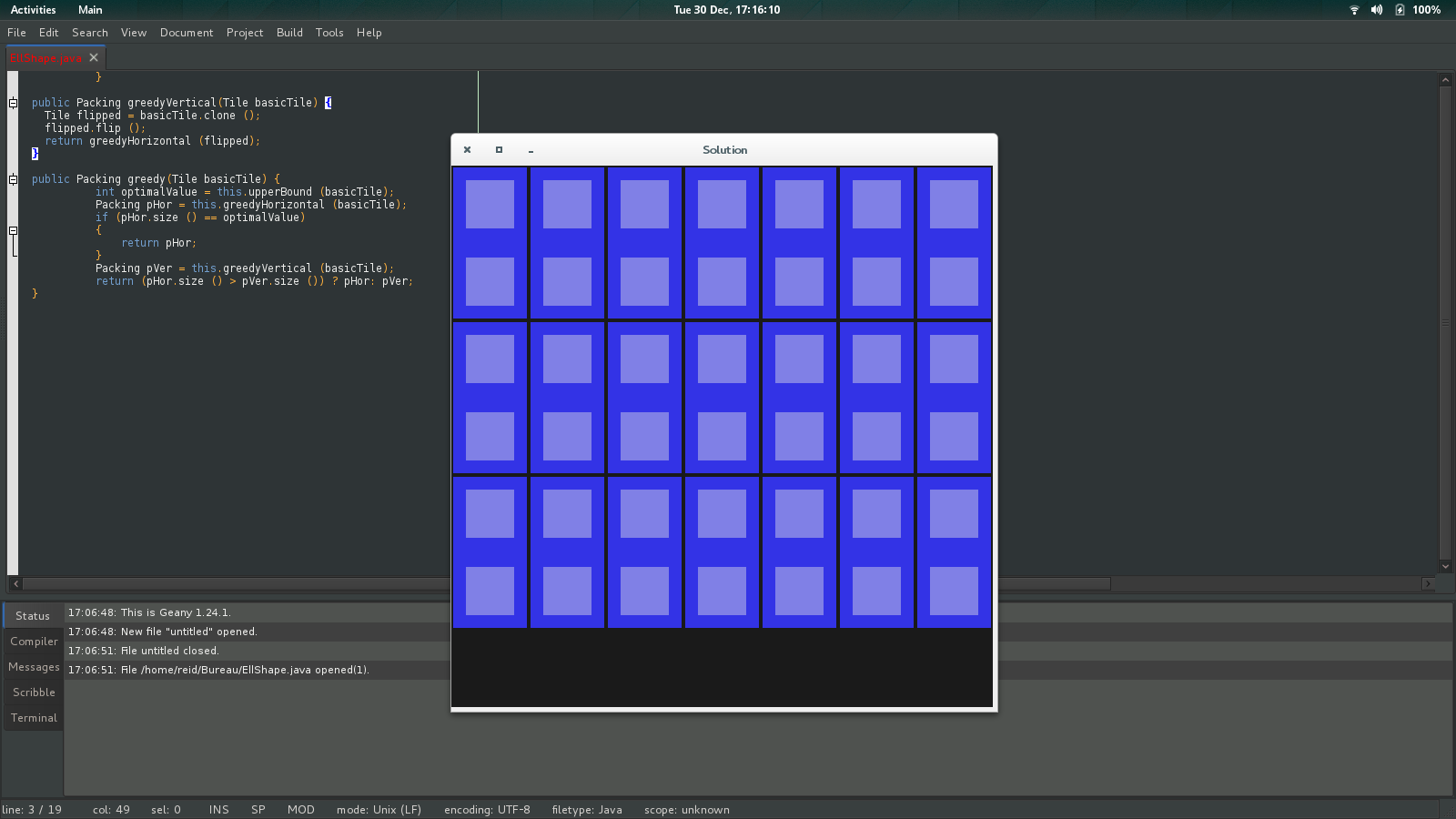
Task: Open the Tools menu
Action: click(329, 33)
